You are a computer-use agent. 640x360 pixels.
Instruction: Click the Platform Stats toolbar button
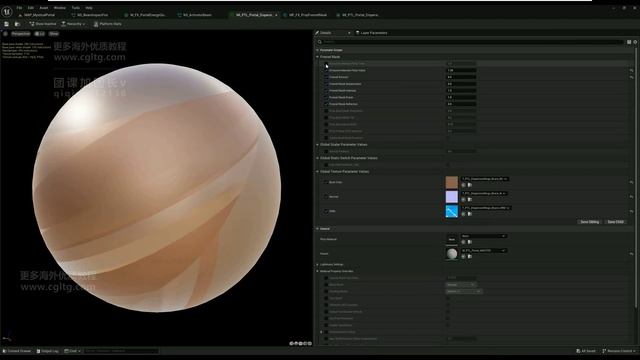tap(108, 24)
